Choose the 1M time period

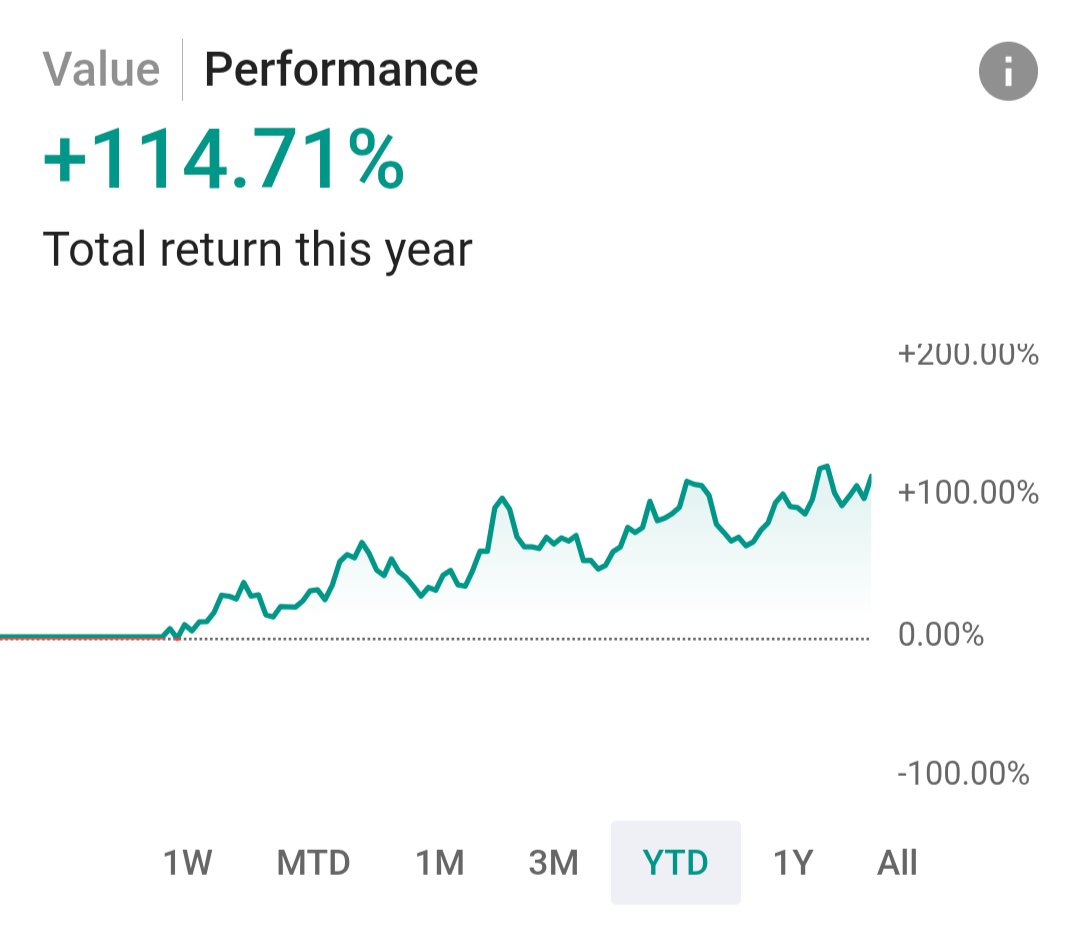(x=440, y=862)
